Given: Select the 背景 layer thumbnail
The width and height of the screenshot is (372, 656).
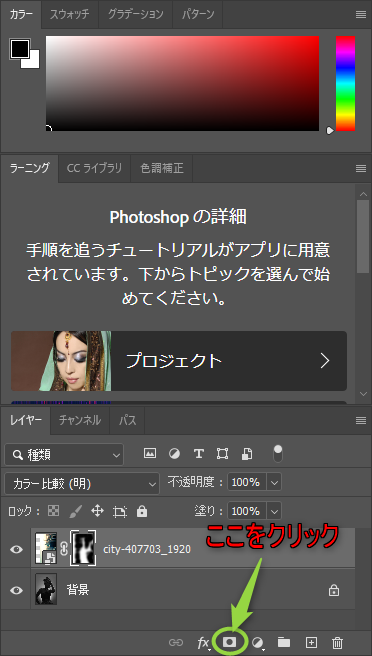Looking at the screenshot, I should pos(46,589).
